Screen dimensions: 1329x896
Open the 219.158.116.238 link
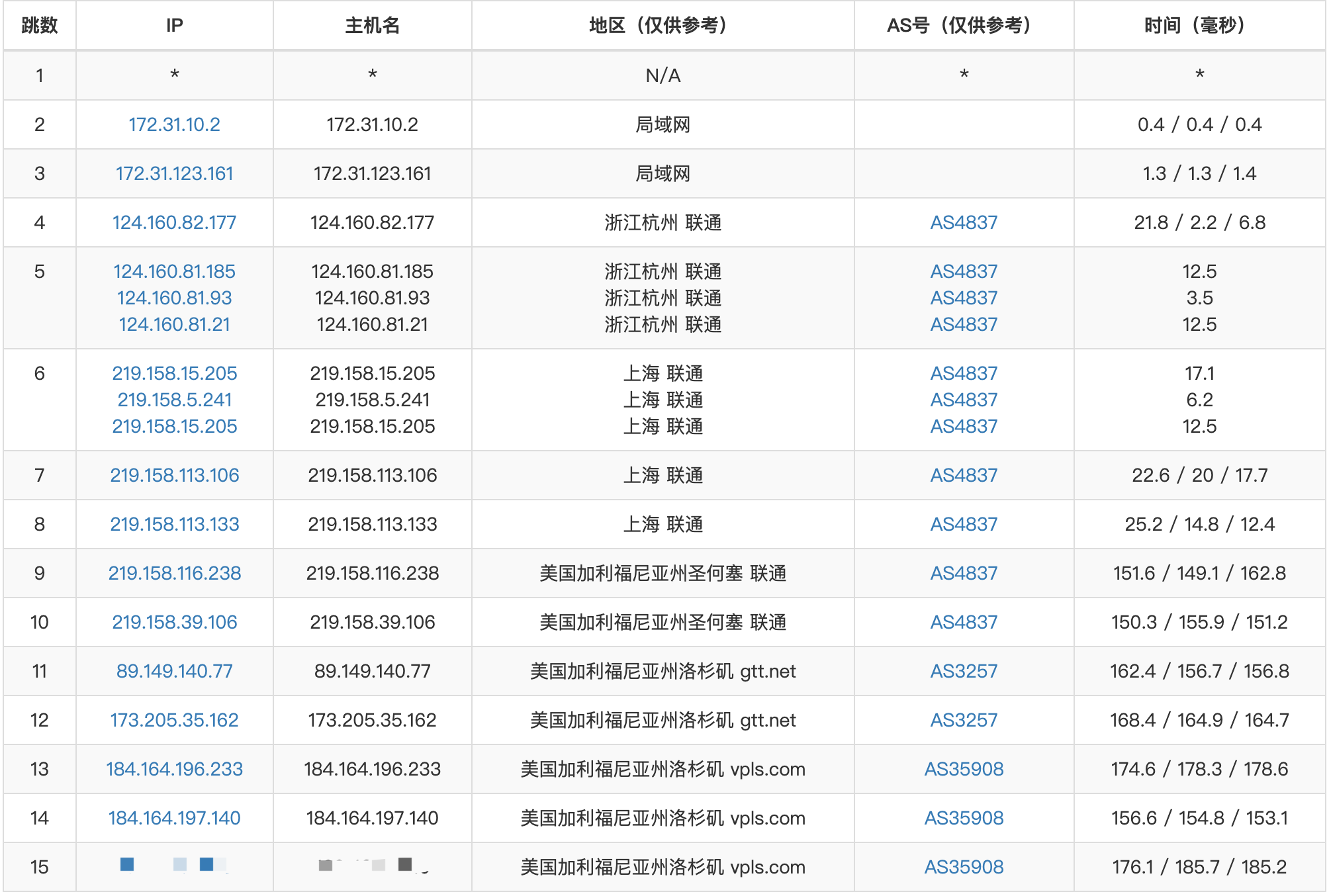tap(174, 573)
